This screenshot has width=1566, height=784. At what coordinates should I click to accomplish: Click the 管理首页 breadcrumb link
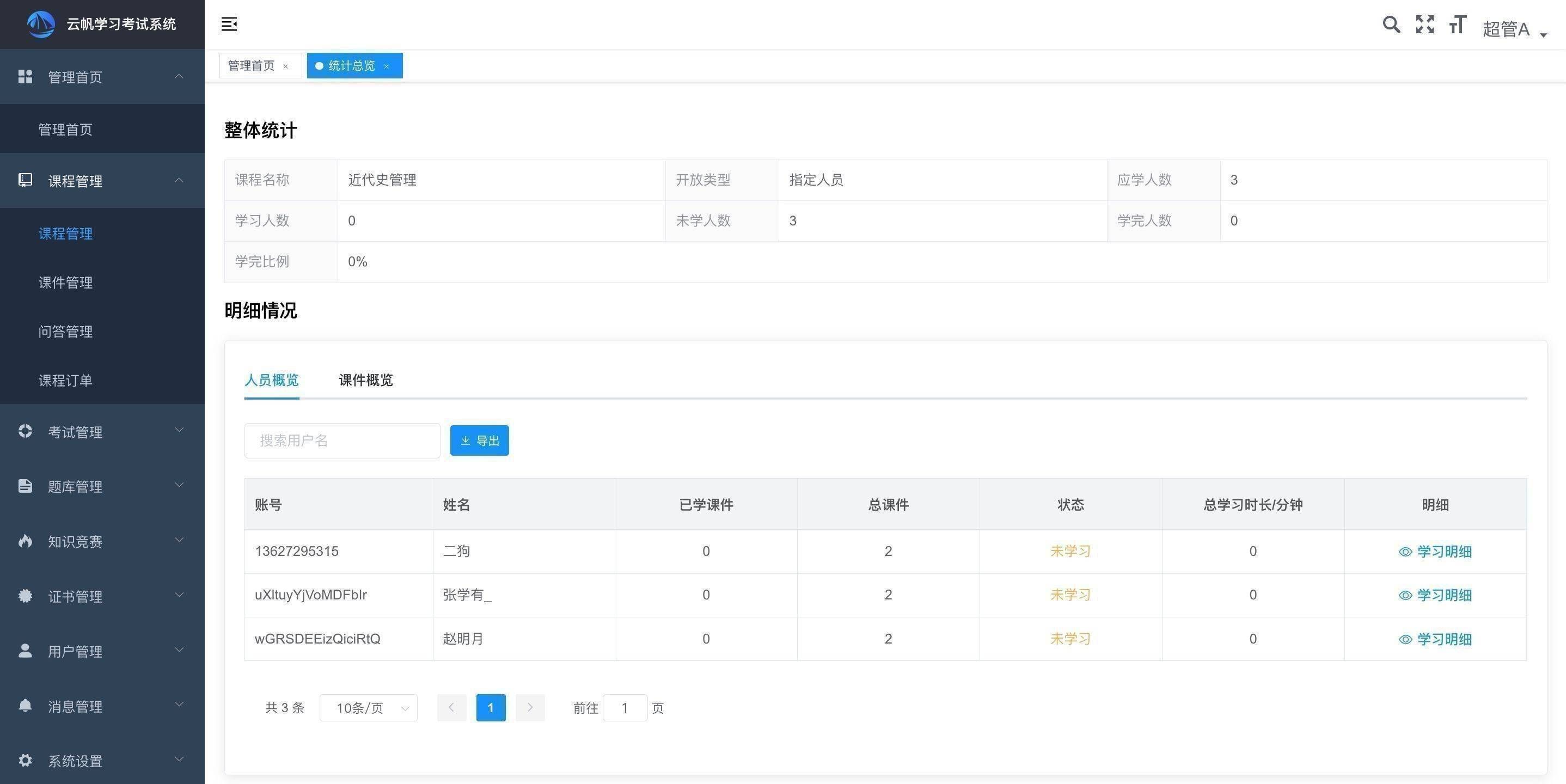point(251,65)
